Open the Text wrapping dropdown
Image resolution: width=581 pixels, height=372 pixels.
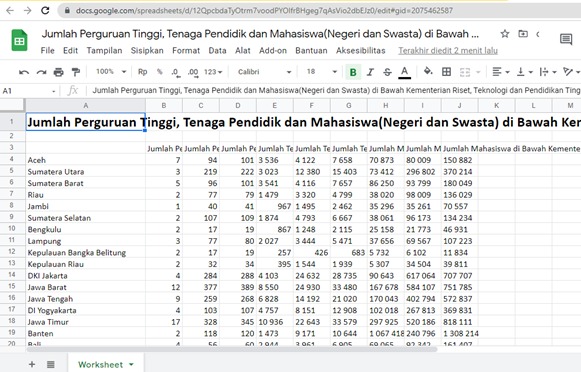pos(548,72)
